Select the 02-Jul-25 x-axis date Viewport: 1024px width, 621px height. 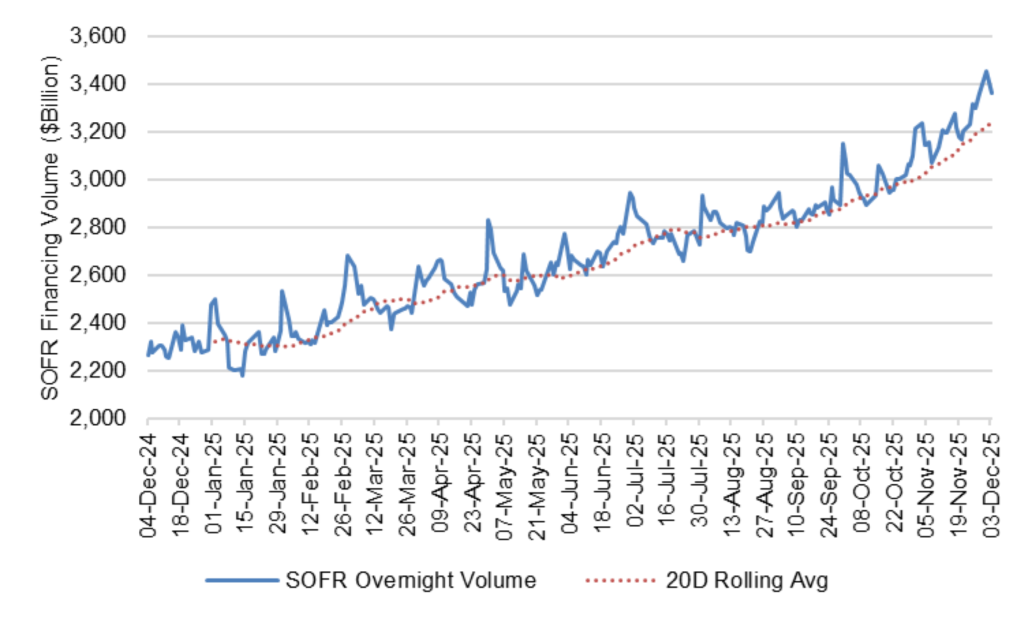[x=633, y=481]
